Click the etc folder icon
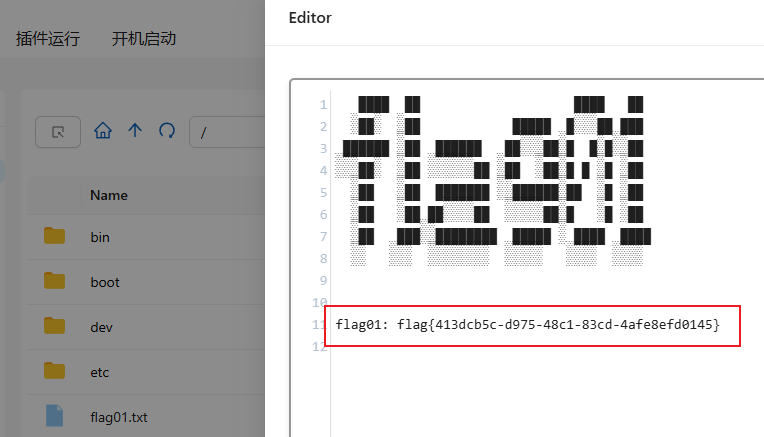Viewport: 764px width, 437px height. point(55,372)
